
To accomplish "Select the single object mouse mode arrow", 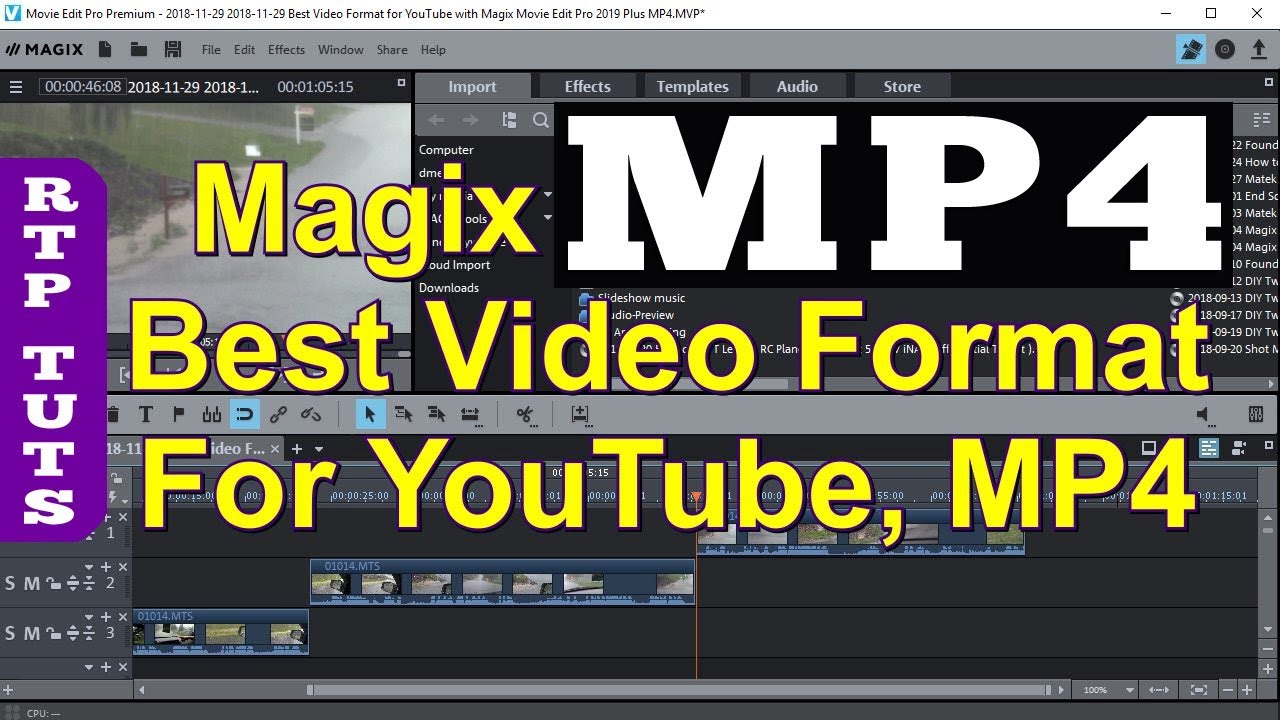I will click(370, 414).
